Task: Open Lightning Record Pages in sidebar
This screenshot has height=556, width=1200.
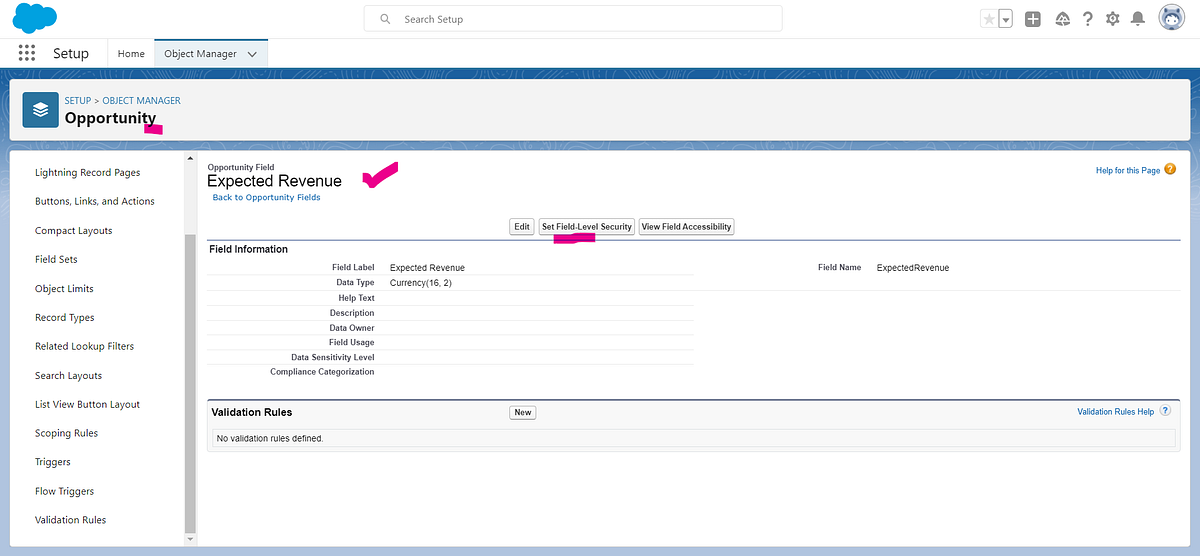Action: tap(88, 173)
